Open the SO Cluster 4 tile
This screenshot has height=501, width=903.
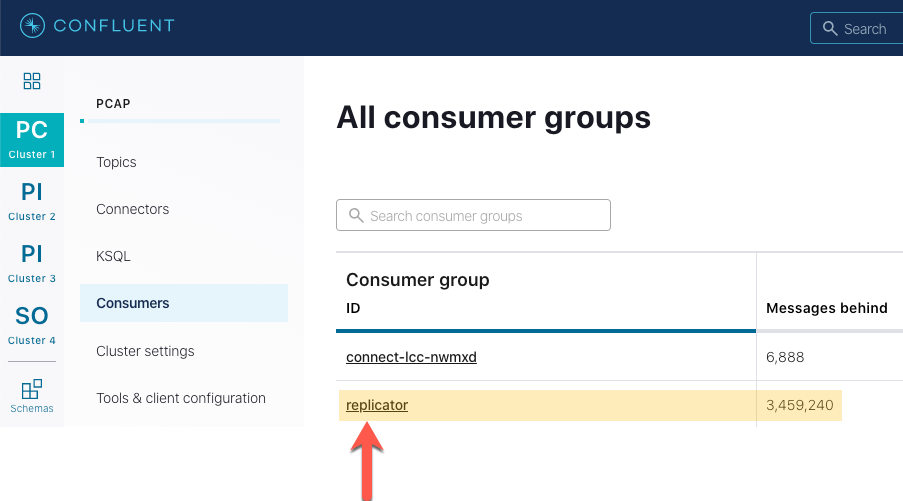click(x=32, y=325)
